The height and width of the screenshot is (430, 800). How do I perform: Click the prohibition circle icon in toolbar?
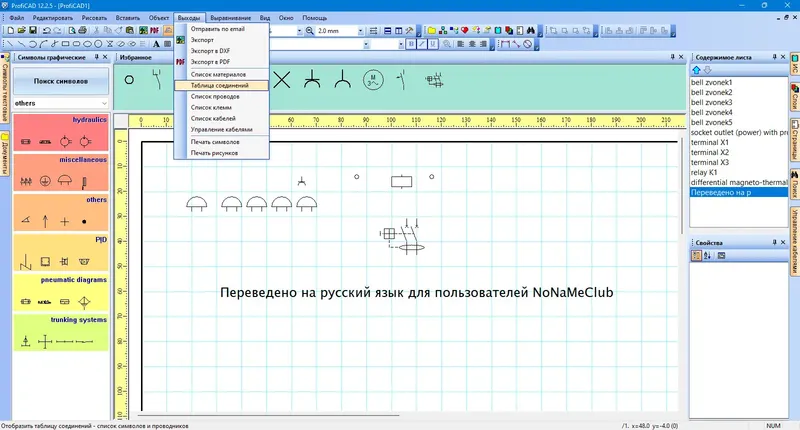pyautogui.click(x=528, y=44)
